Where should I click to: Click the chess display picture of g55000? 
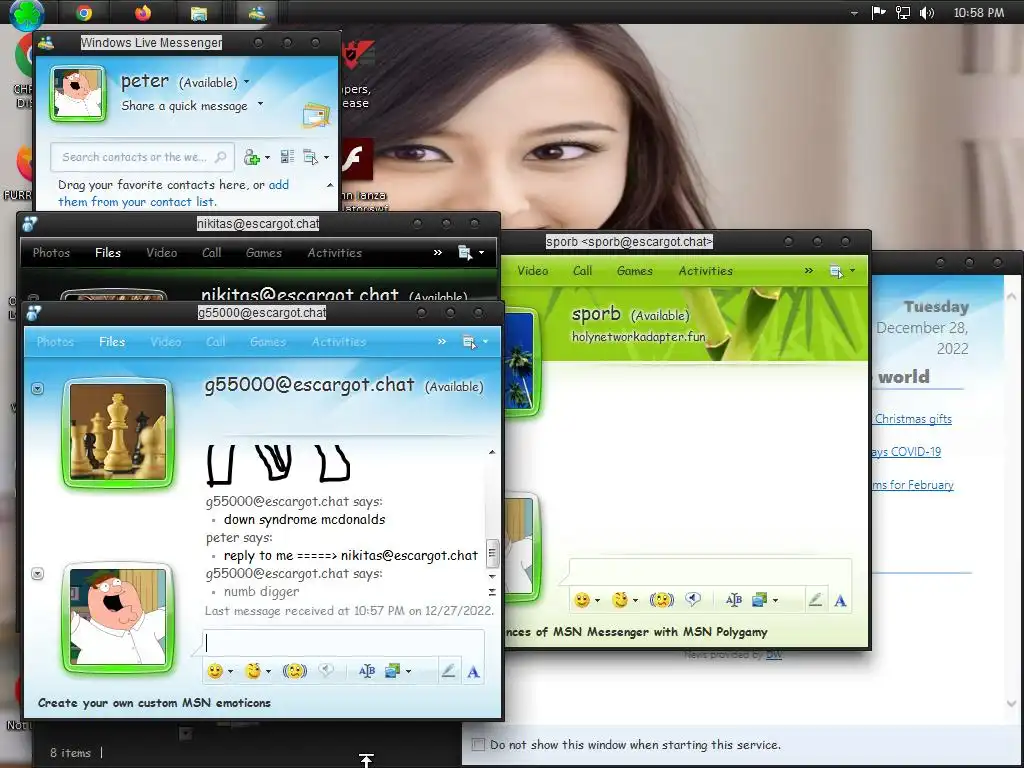point(118,432)
